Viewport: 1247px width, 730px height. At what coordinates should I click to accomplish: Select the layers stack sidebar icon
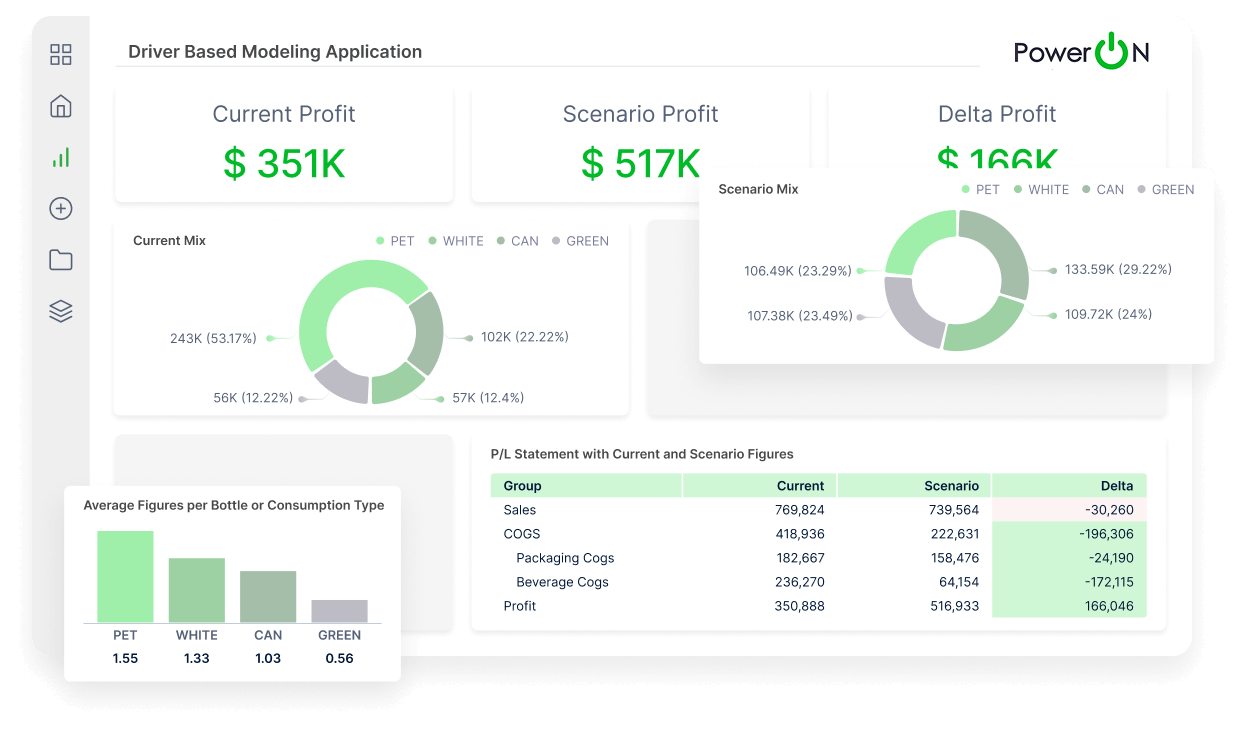[61, 311]
